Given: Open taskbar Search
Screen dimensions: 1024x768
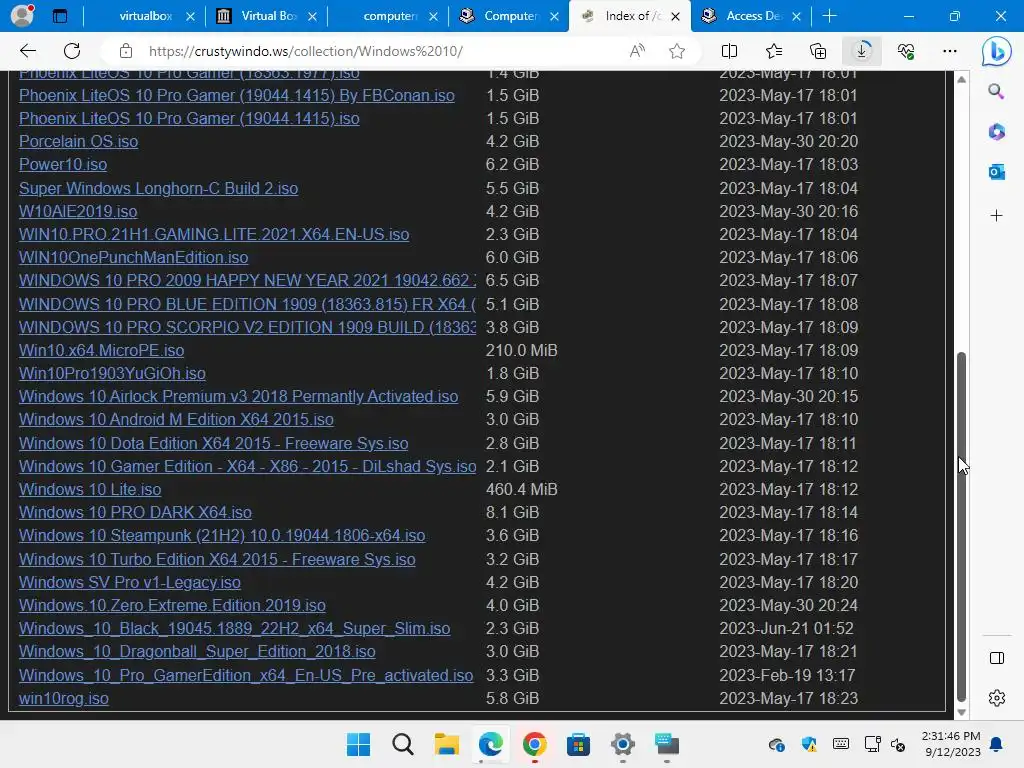Looking at the screenshot, I should coord(402,744).
